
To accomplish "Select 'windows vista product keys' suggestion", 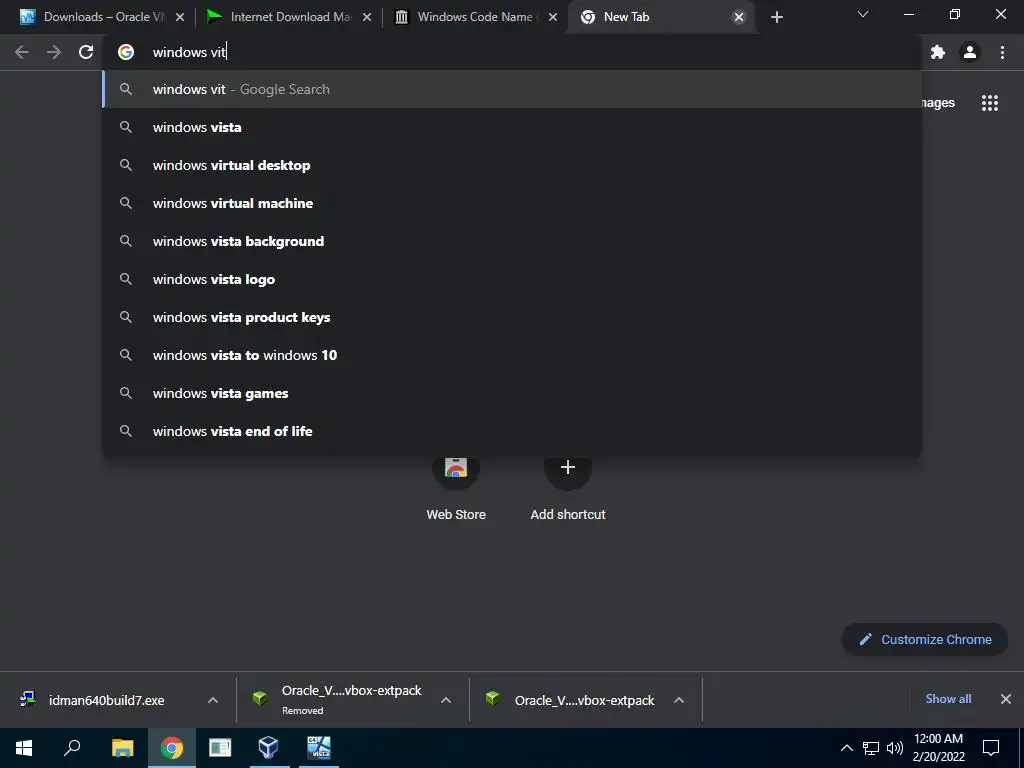I will pos(511,317).
